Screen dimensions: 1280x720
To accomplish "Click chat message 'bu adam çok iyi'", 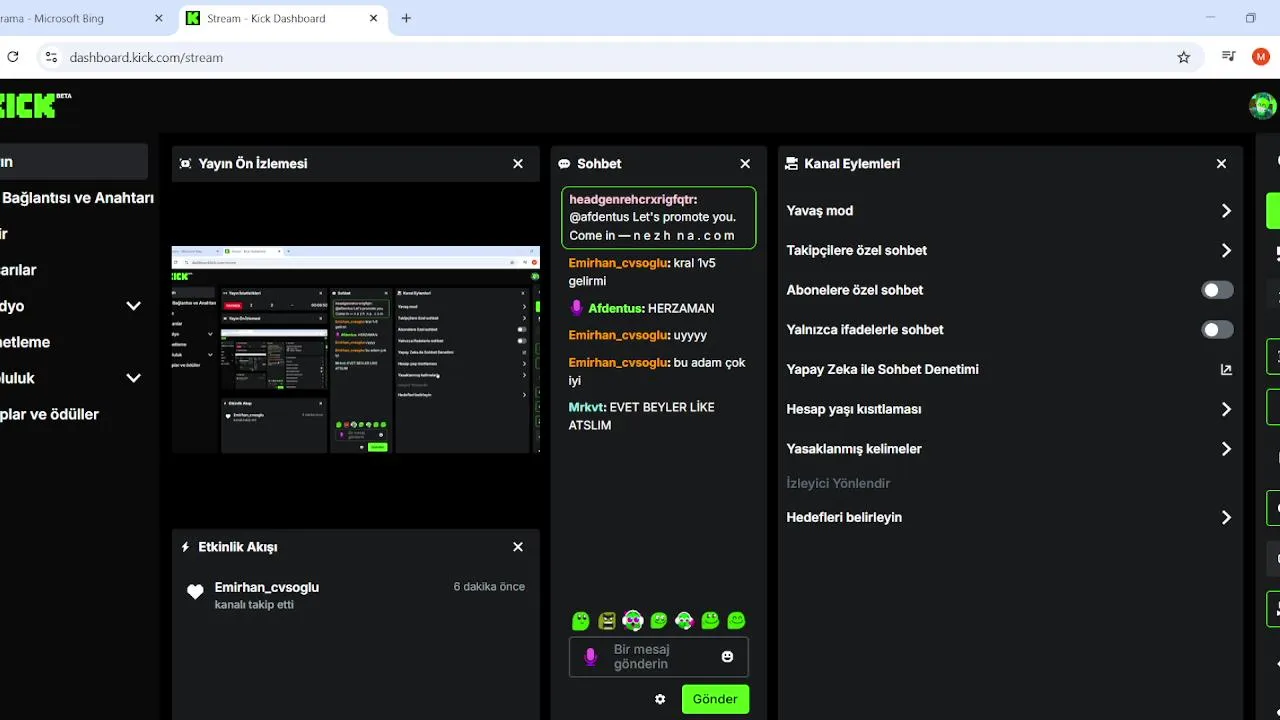I will click(x=657, y=371).
